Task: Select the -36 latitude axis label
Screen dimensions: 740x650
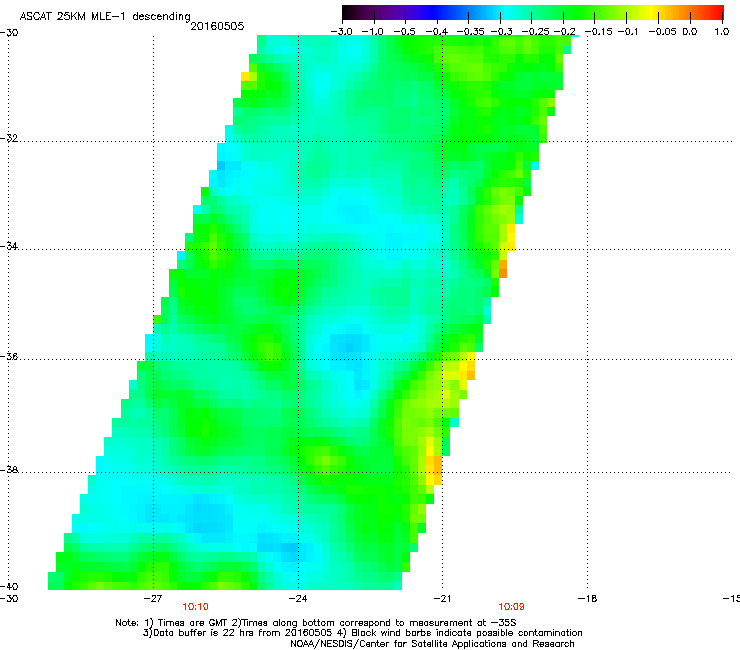Action: click(x=9, y=357)
